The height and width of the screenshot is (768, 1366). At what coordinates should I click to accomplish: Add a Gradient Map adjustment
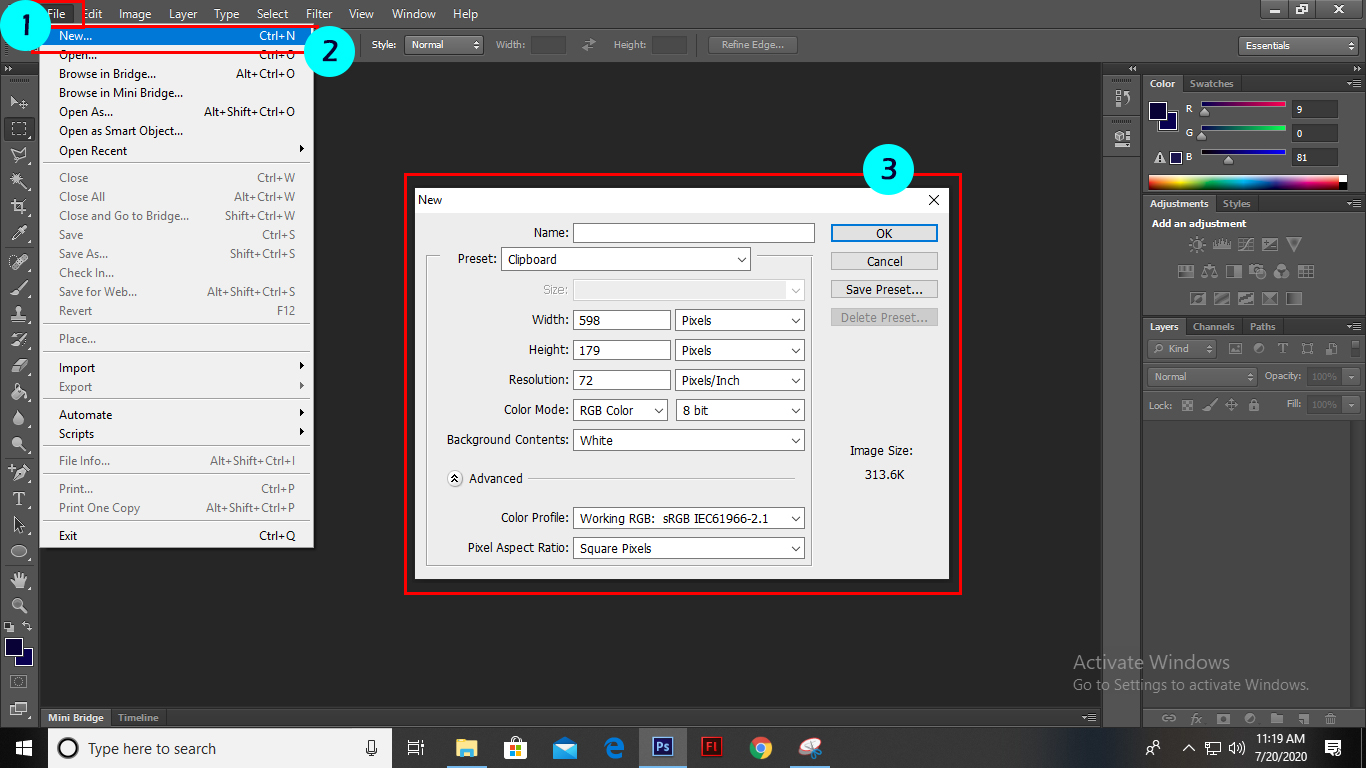point(1293,298)
